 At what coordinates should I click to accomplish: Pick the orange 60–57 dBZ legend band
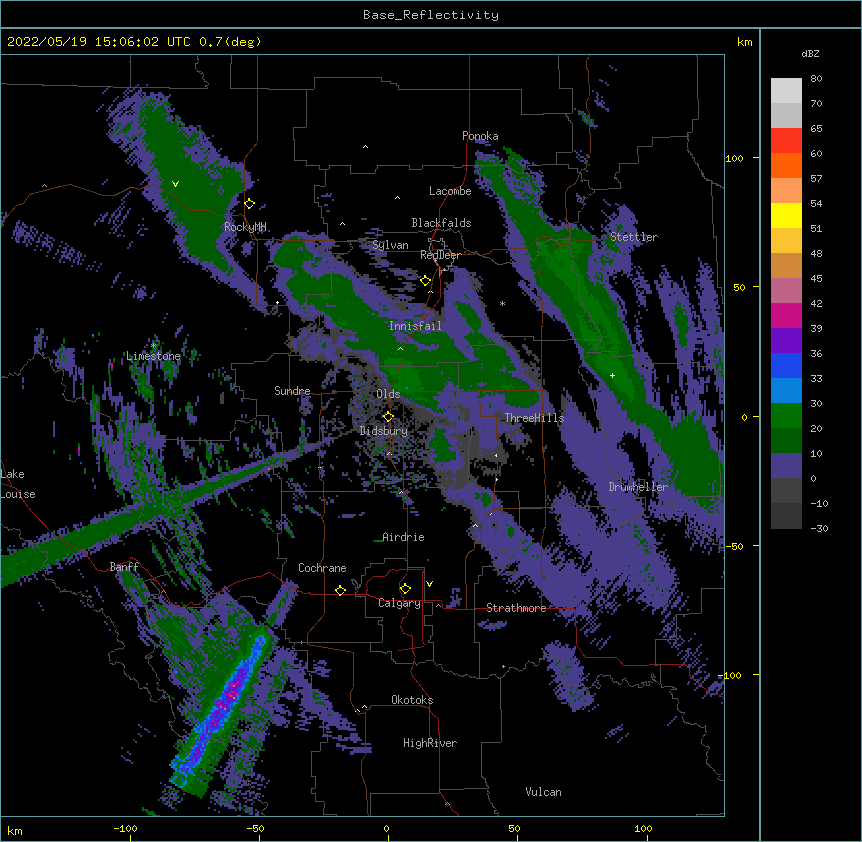[786, 165]
